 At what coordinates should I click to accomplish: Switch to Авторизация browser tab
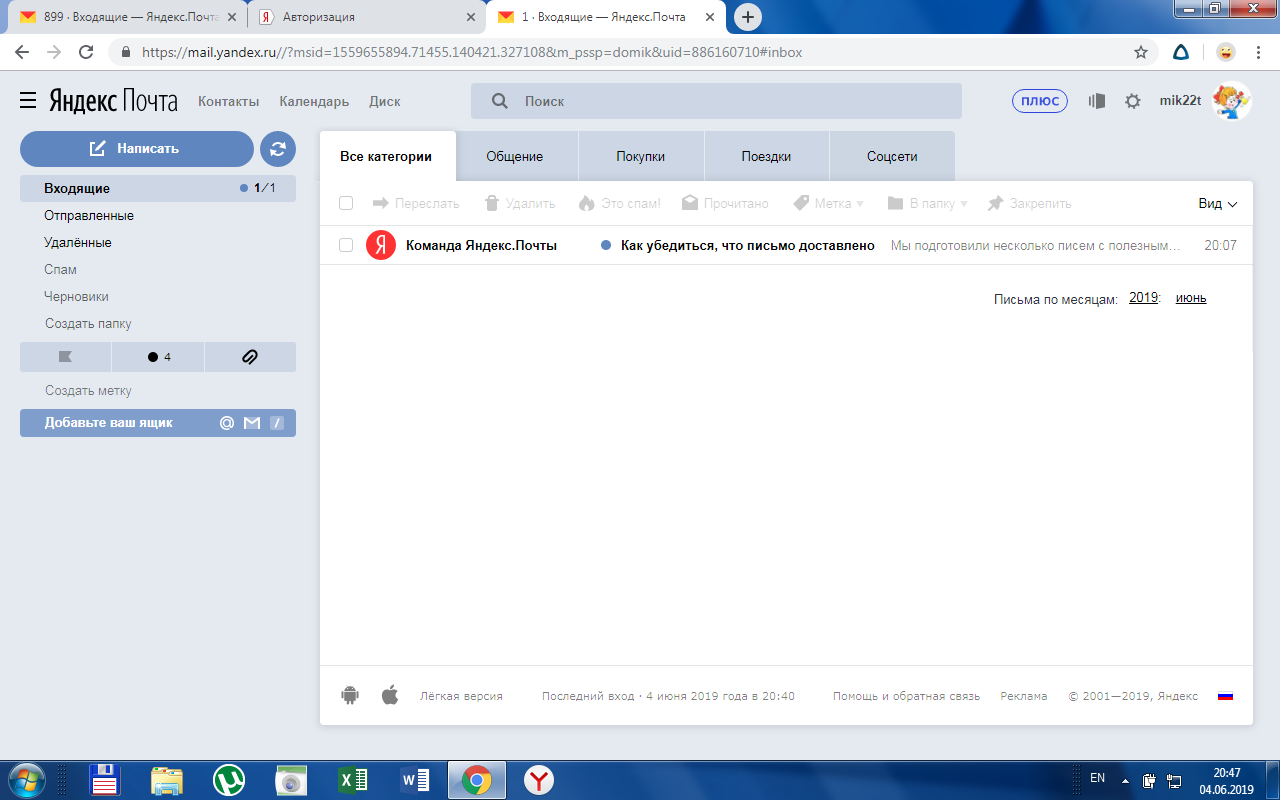coord(367,17)
